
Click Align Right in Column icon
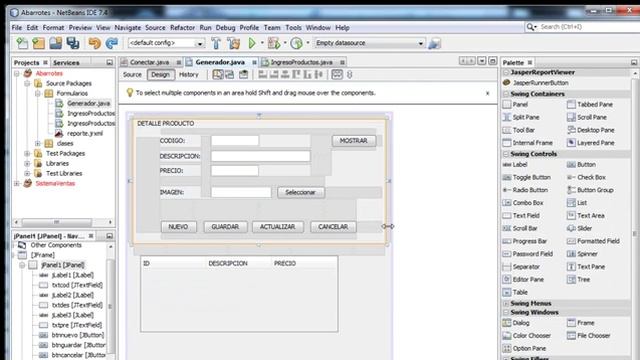pos(274,75)
